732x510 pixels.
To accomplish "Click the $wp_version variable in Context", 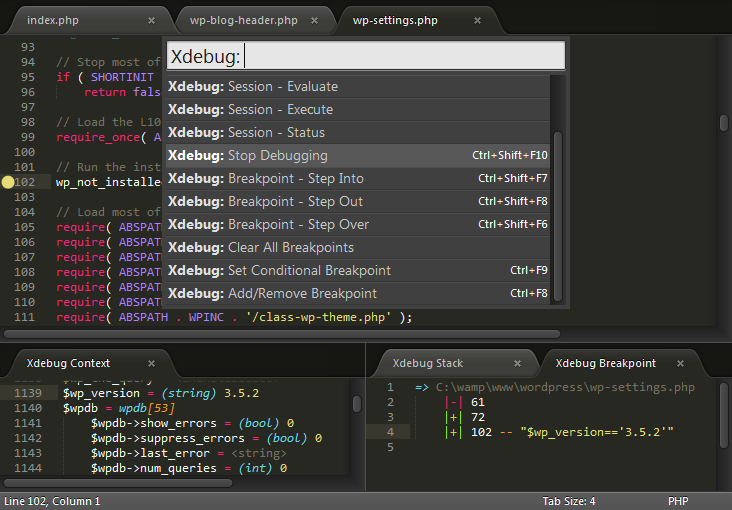I will [x=101, y=393].
